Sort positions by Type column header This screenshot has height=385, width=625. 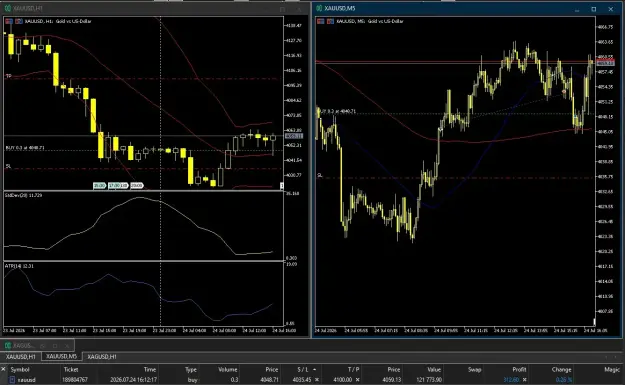(191, 369)
